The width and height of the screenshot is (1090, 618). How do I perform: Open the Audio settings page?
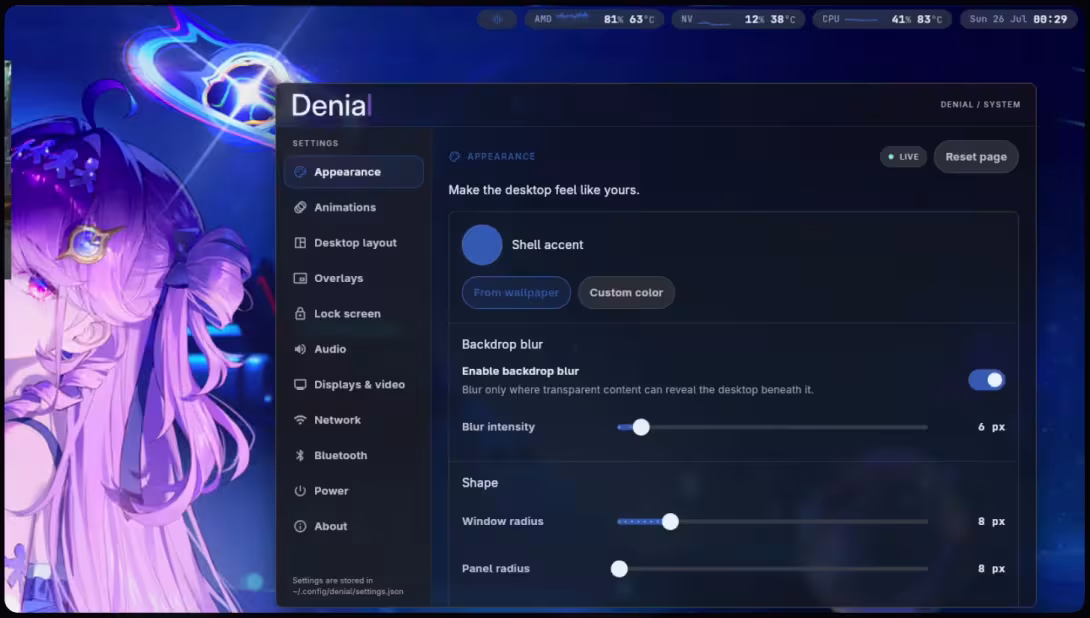click(x=353, y=349)
